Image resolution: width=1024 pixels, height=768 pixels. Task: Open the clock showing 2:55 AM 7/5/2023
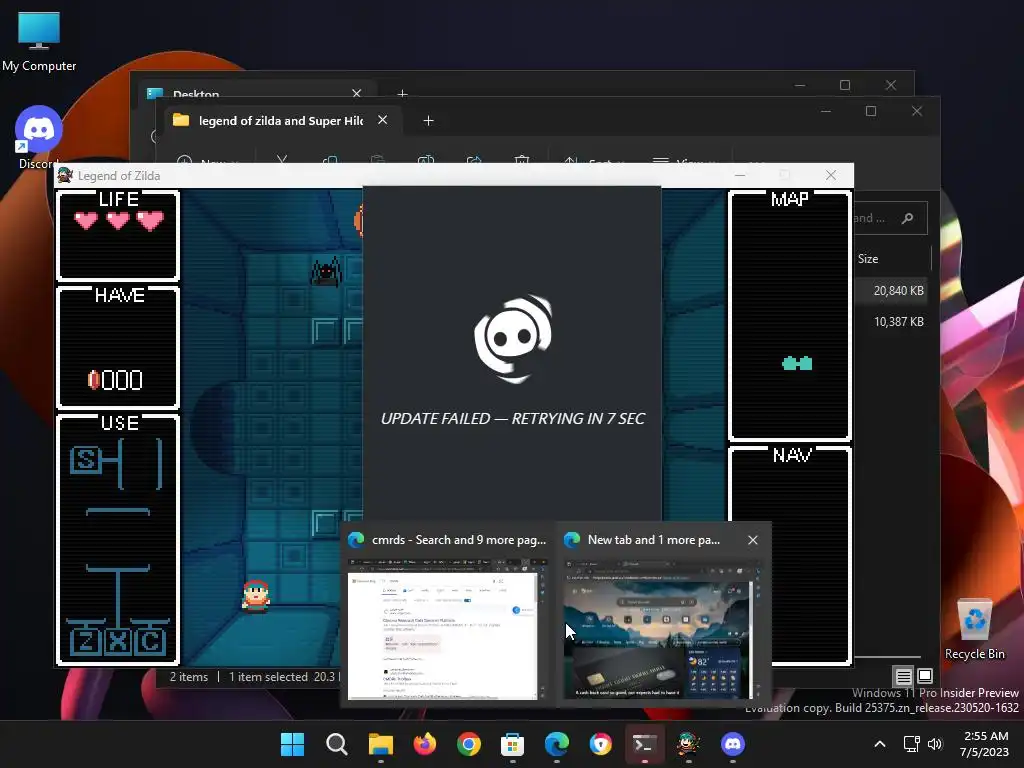pyautogui.click(x=985, y=744)
